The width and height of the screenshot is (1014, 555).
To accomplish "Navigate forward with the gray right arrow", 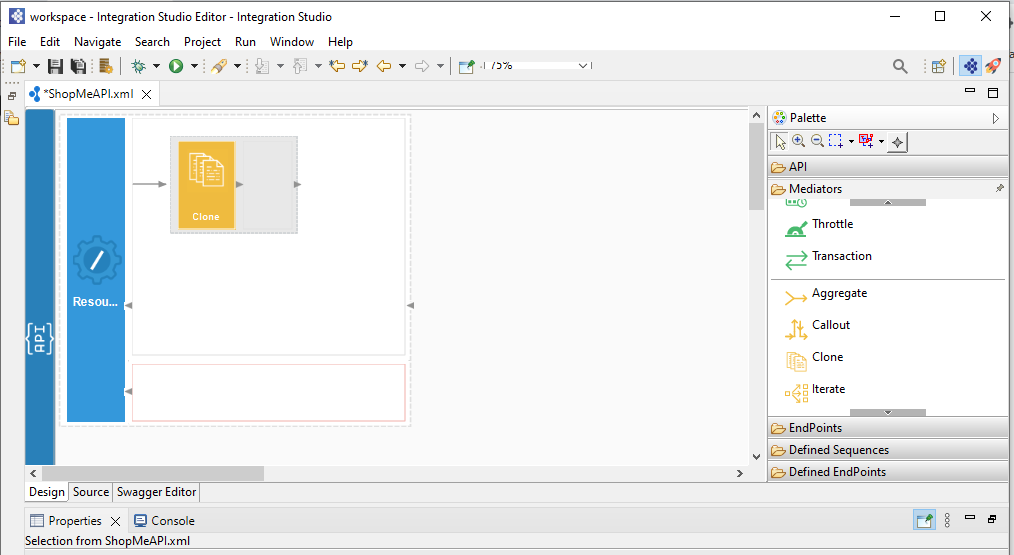I will point(422,66).
